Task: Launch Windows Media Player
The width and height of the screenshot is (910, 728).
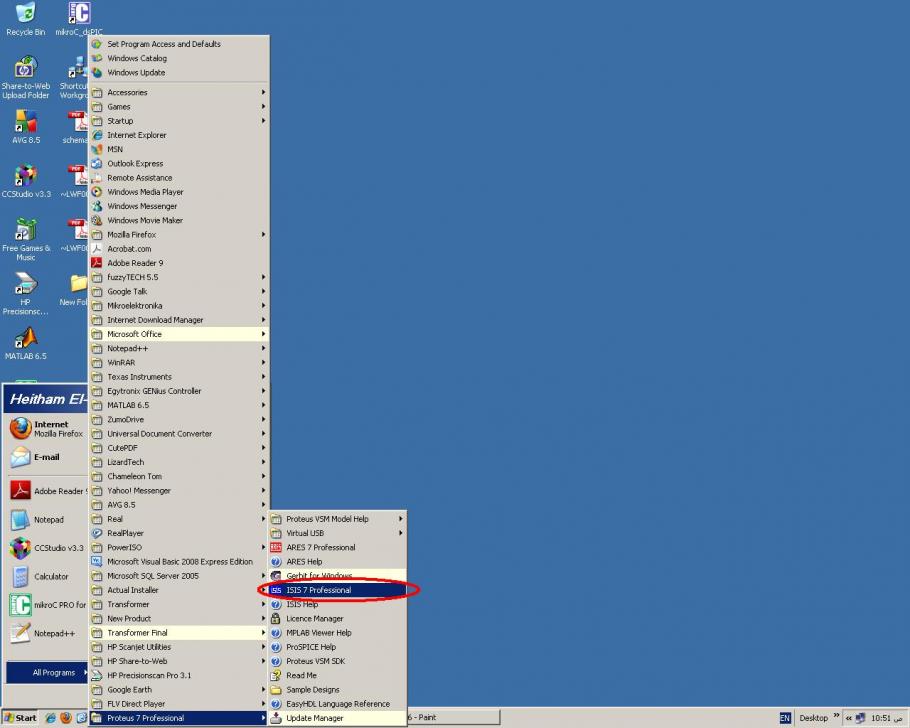Action: point(179,192)
